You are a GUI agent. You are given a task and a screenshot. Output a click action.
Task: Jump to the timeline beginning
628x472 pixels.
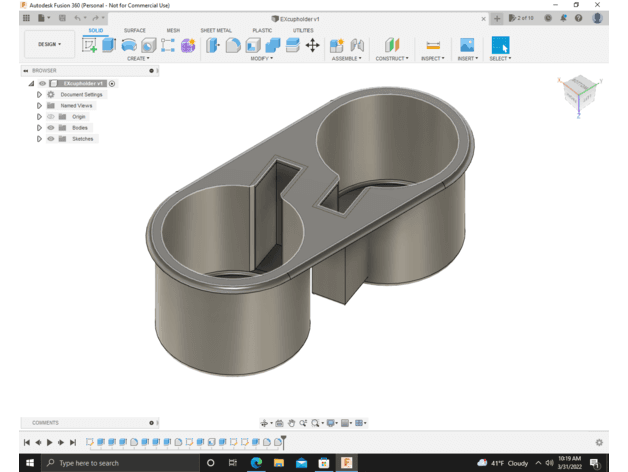tap(27, 442)
